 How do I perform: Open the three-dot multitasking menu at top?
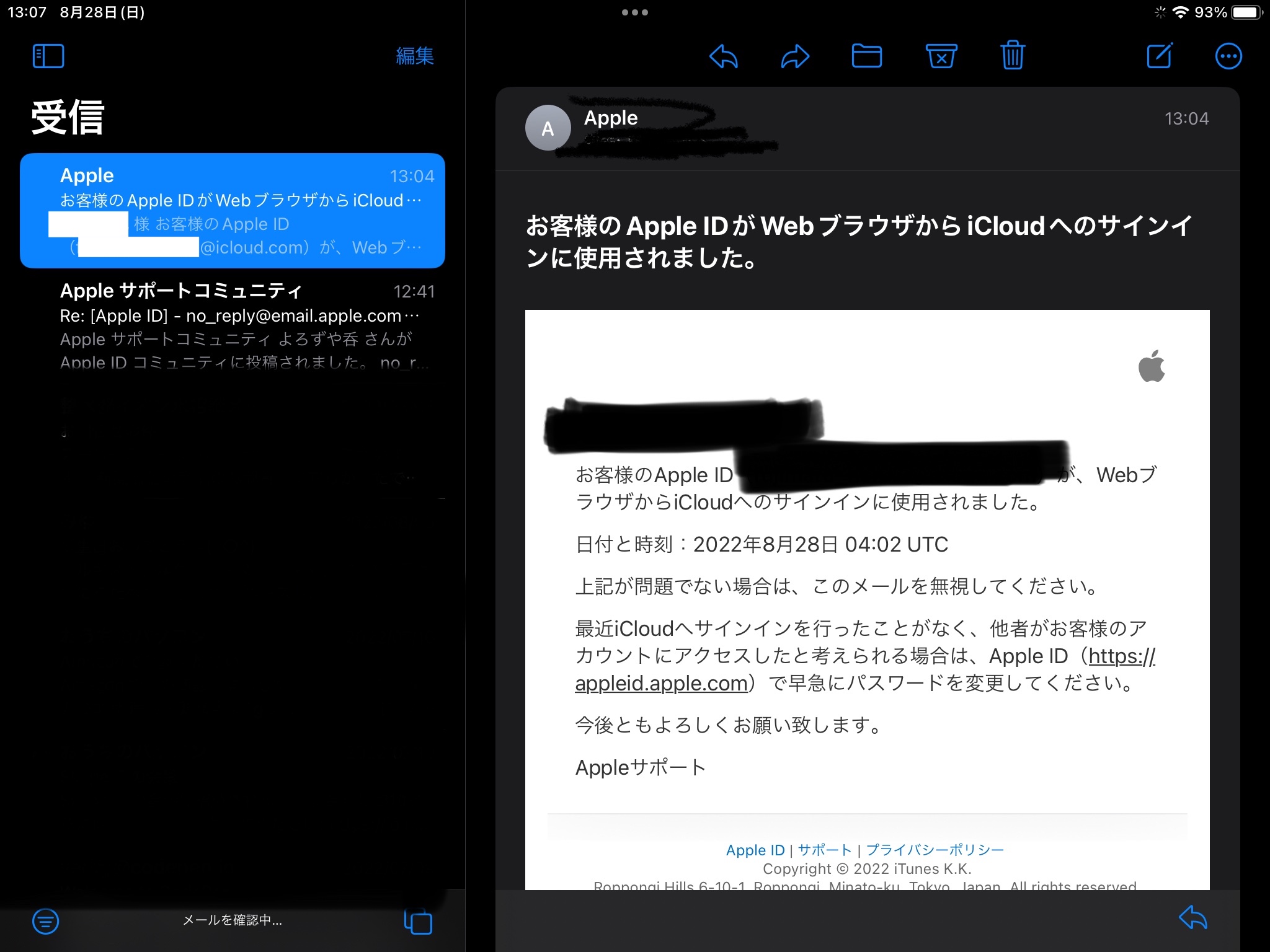click(x=634, y=12)
